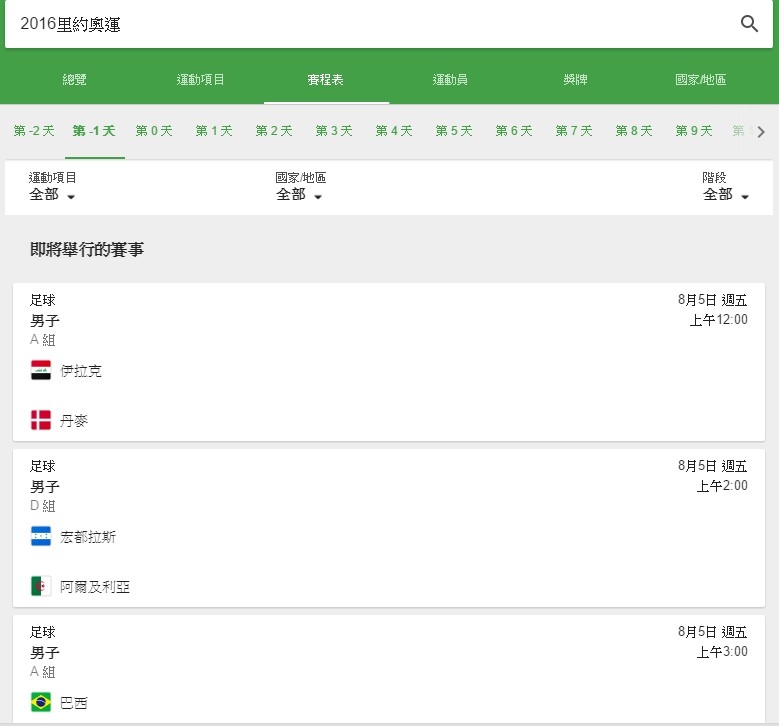Open the 8月5日 上午2:00 match card
The width and height of the screenshot is (779, 726).
[x=389, y=527]
